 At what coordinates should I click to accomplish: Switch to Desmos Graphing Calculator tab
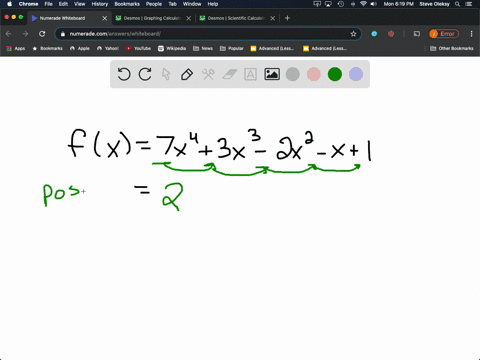[x=152, y=18]
